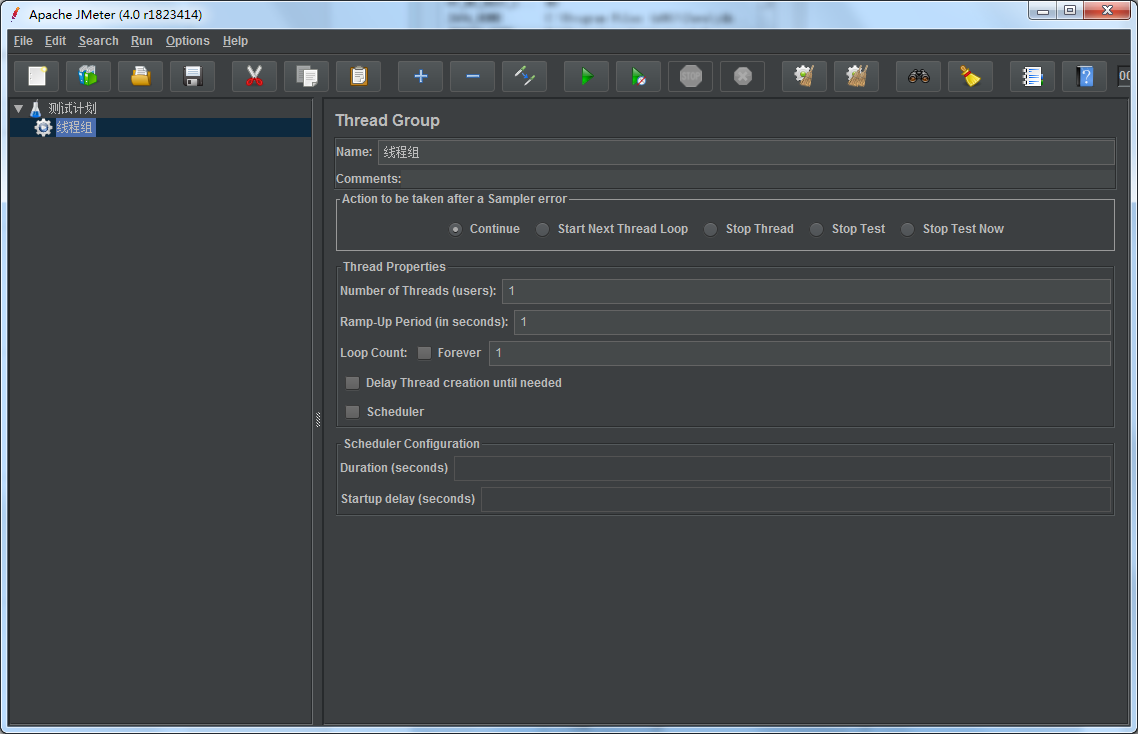Viewport: 1138px width, 734px height.
Task: Select Stop Test Now radio button
Action: (907, 229)
